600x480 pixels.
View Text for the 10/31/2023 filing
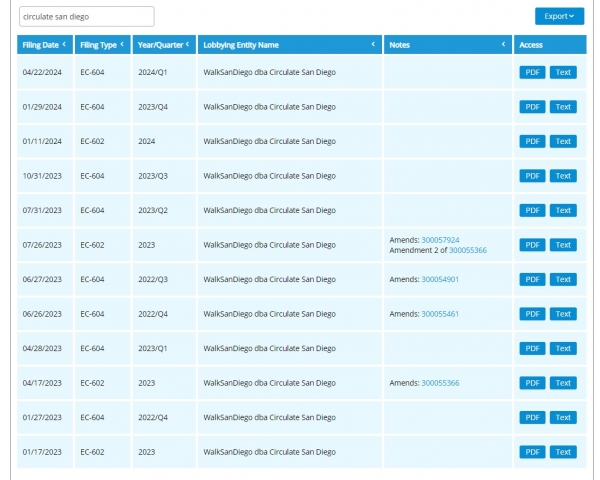coord(563,176)
